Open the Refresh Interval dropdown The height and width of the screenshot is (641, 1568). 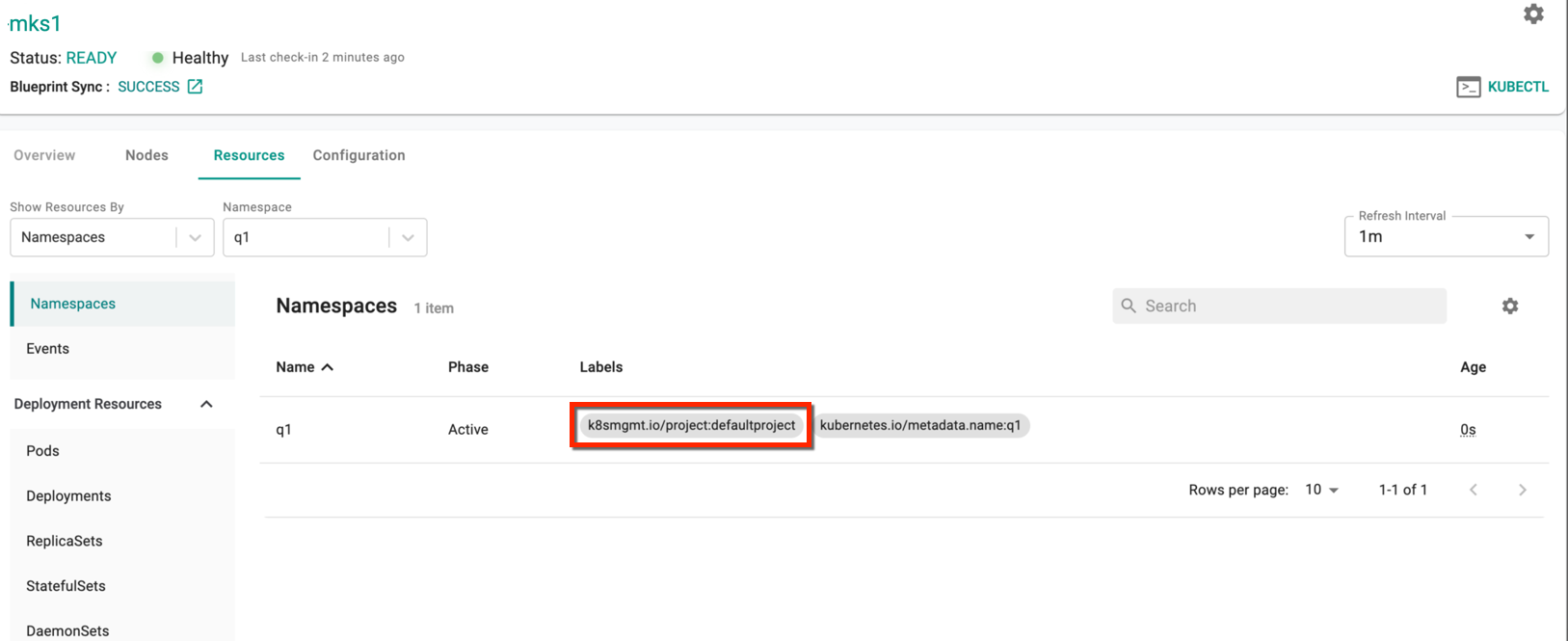click(x=1447, y=236)
